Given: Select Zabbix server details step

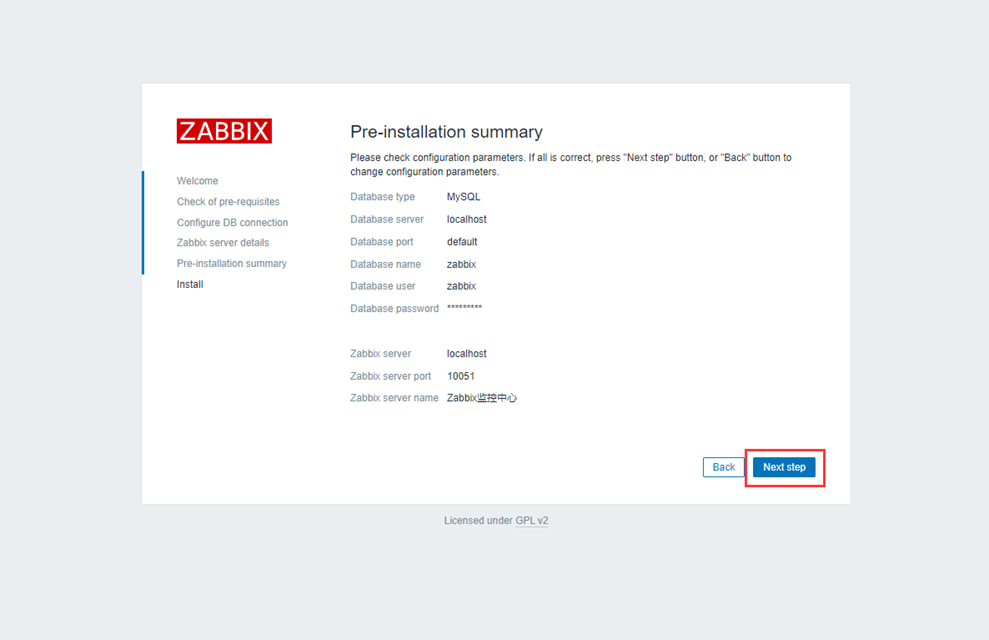Looking at the screenshot, I should 223,243.
